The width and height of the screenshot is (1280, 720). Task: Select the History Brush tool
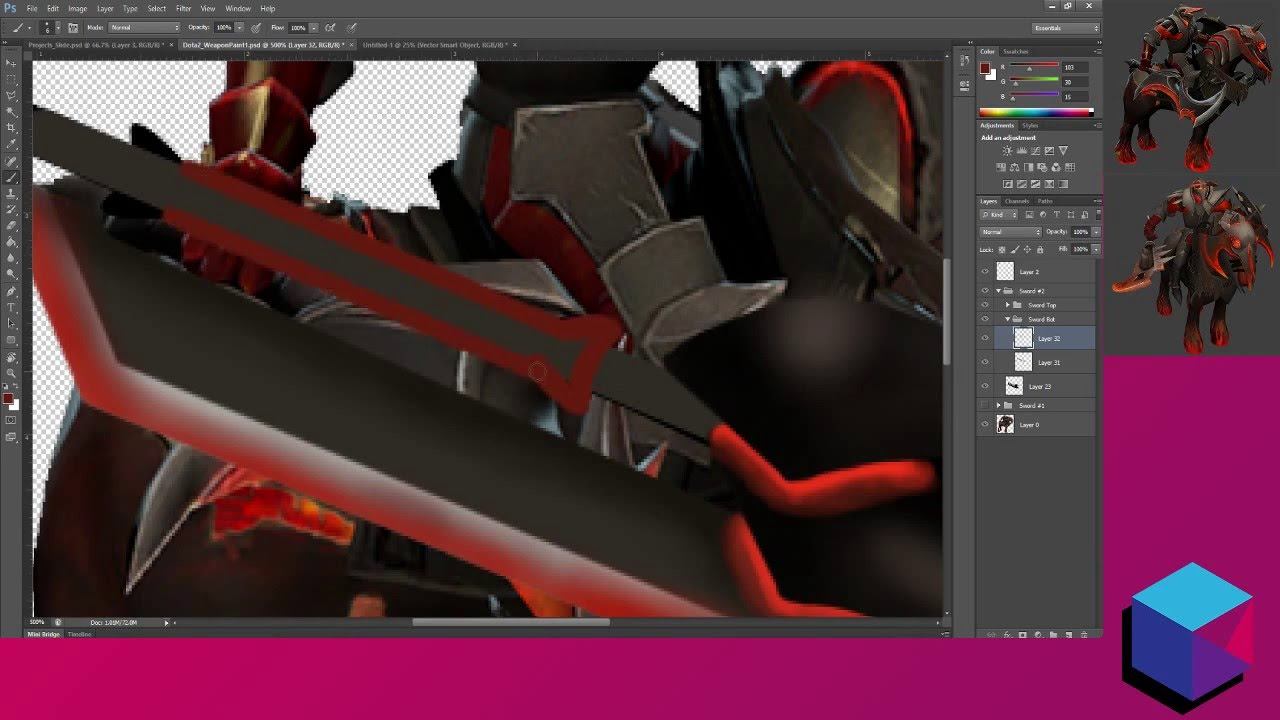tap(12, 210)
